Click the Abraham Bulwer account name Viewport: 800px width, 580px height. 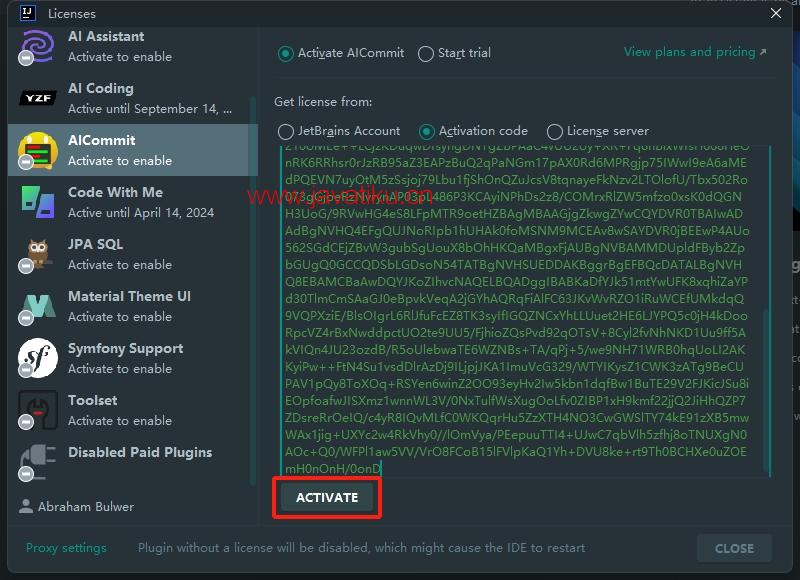tap(86, 507)
